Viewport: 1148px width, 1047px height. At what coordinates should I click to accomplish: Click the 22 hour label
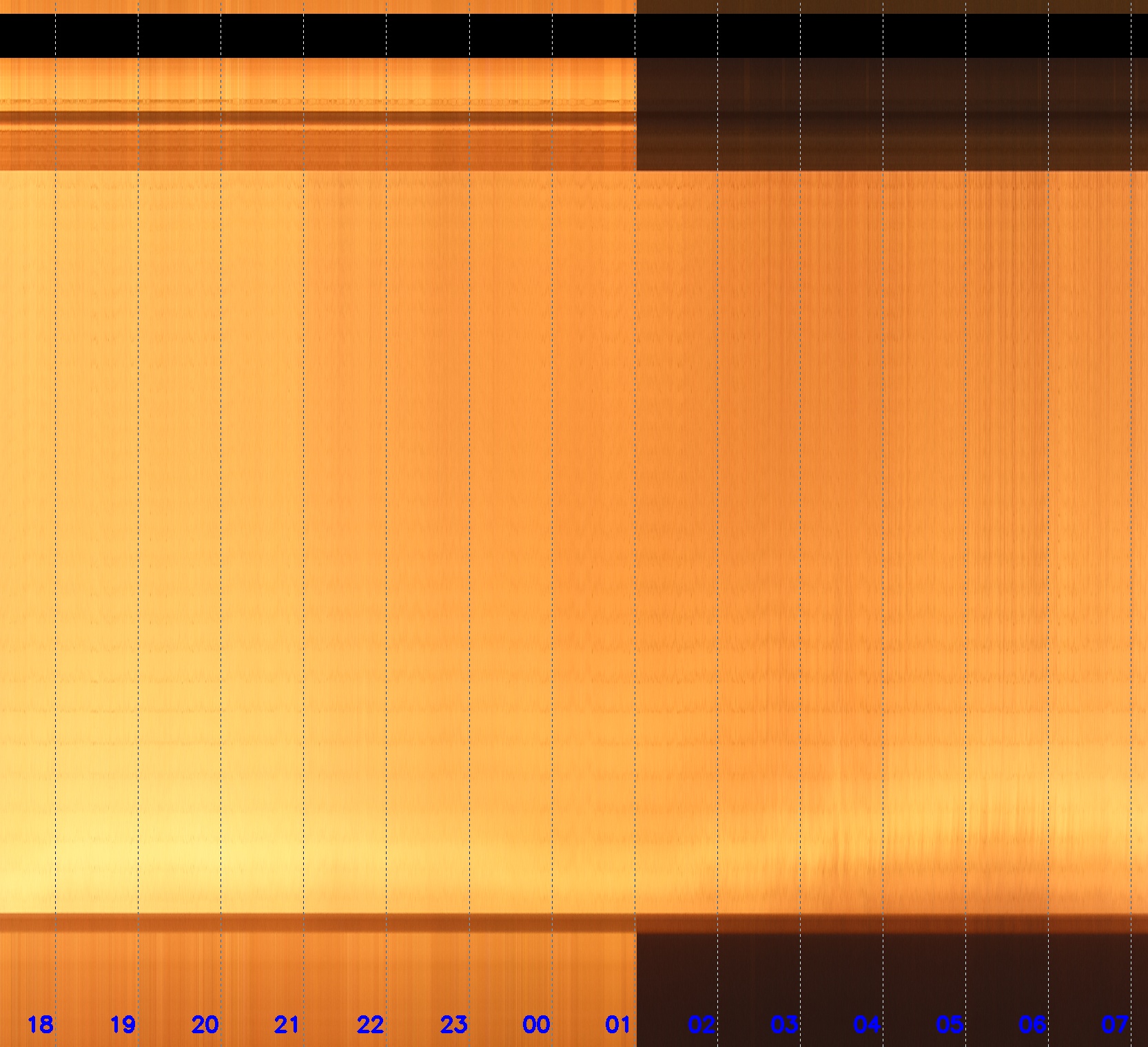click(x=371, y=1024)
